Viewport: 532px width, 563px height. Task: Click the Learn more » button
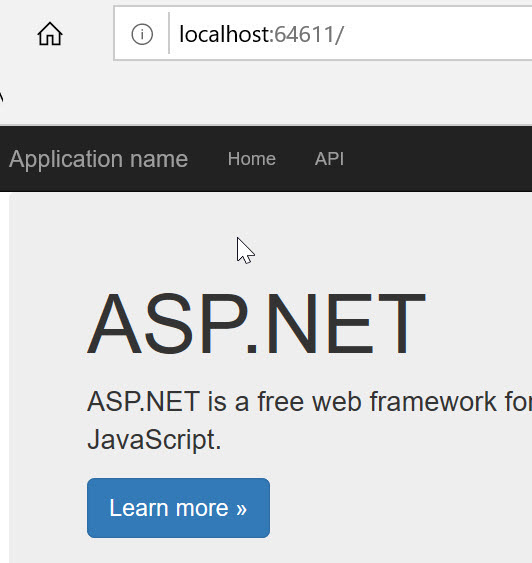pyautogui.click(x=178, y=508)
